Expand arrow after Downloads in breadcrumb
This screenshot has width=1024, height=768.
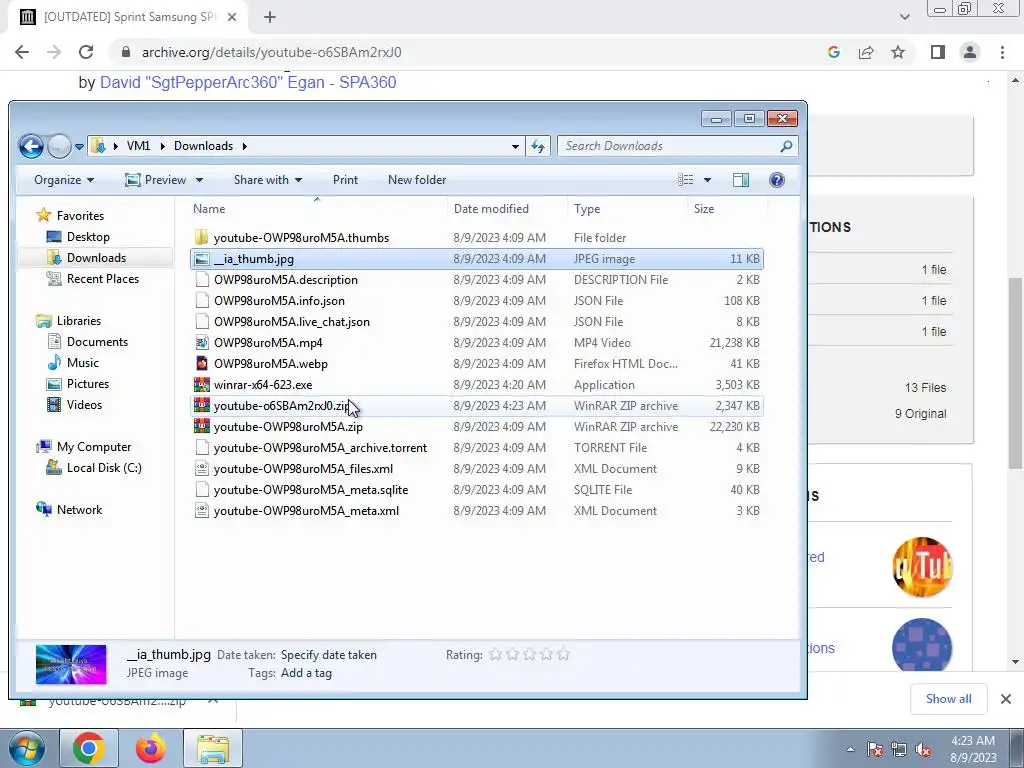tap(245, 146)
